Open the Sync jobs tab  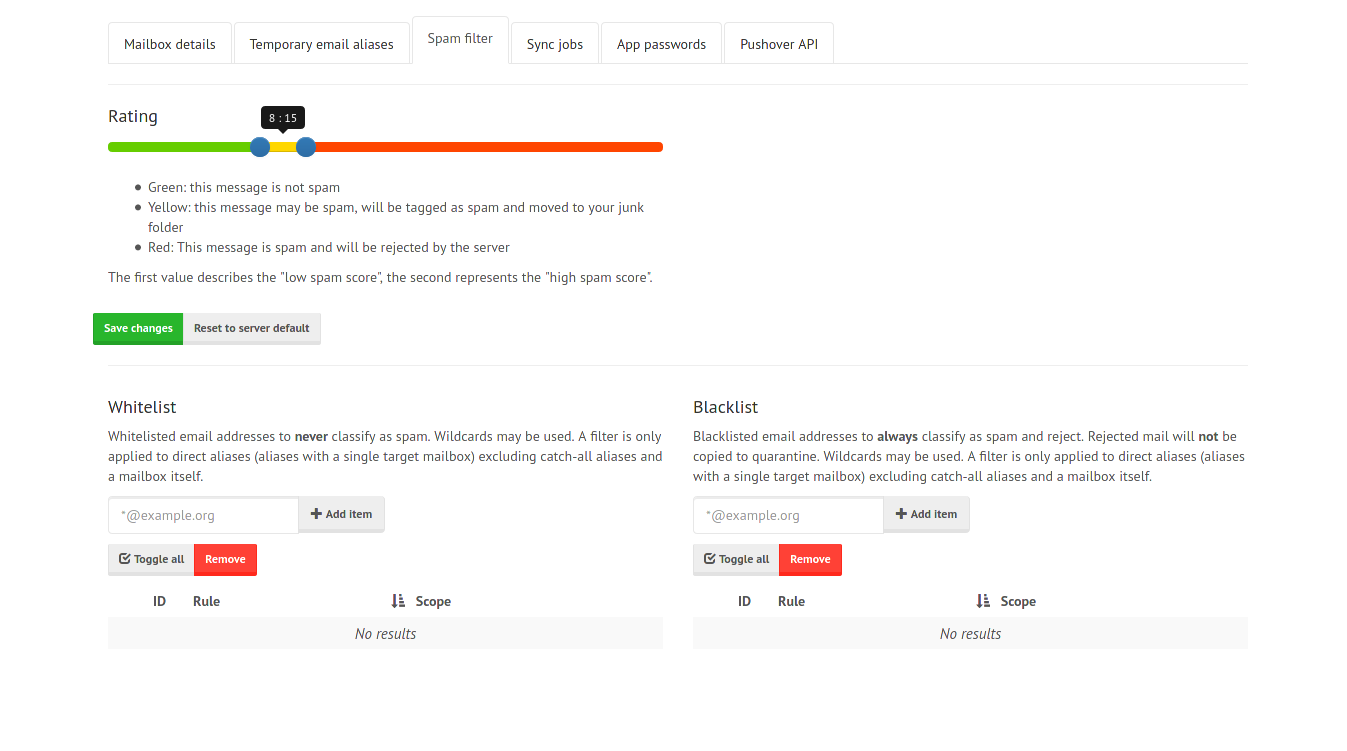coord(555,44)
